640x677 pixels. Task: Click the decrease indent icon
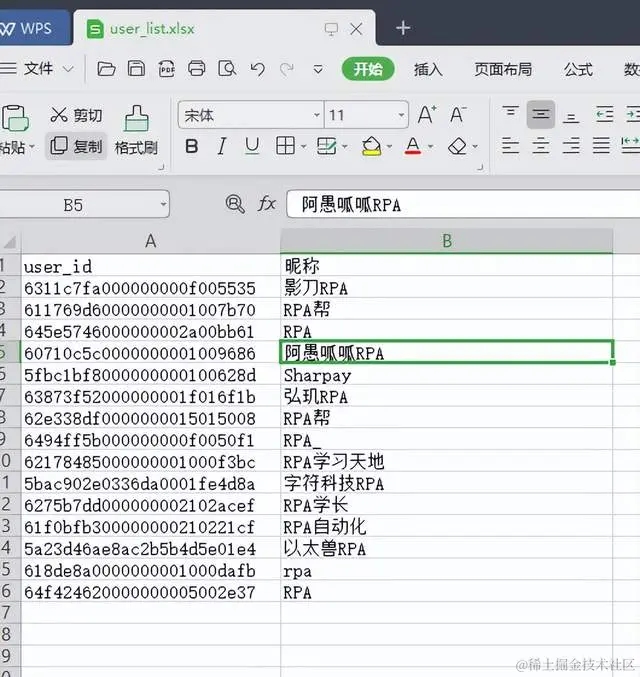(605, 114)
